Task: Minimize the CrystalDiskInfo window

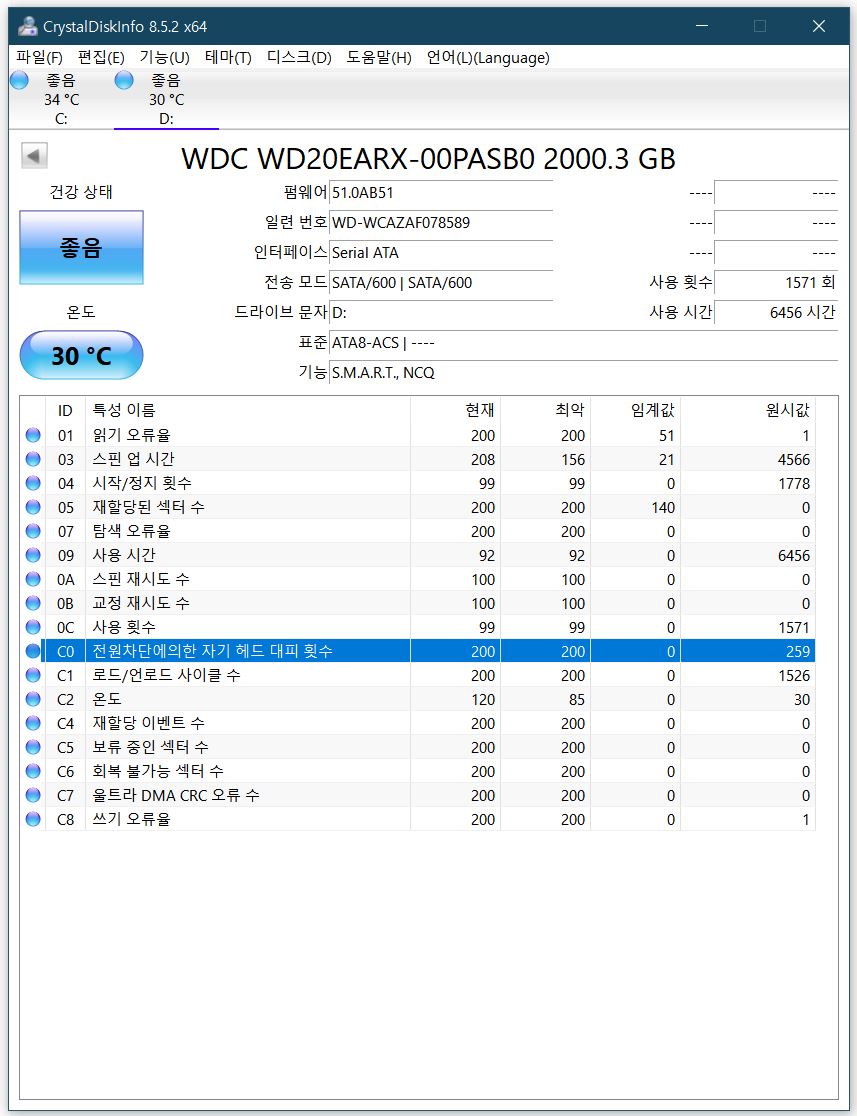Action: 702,26
